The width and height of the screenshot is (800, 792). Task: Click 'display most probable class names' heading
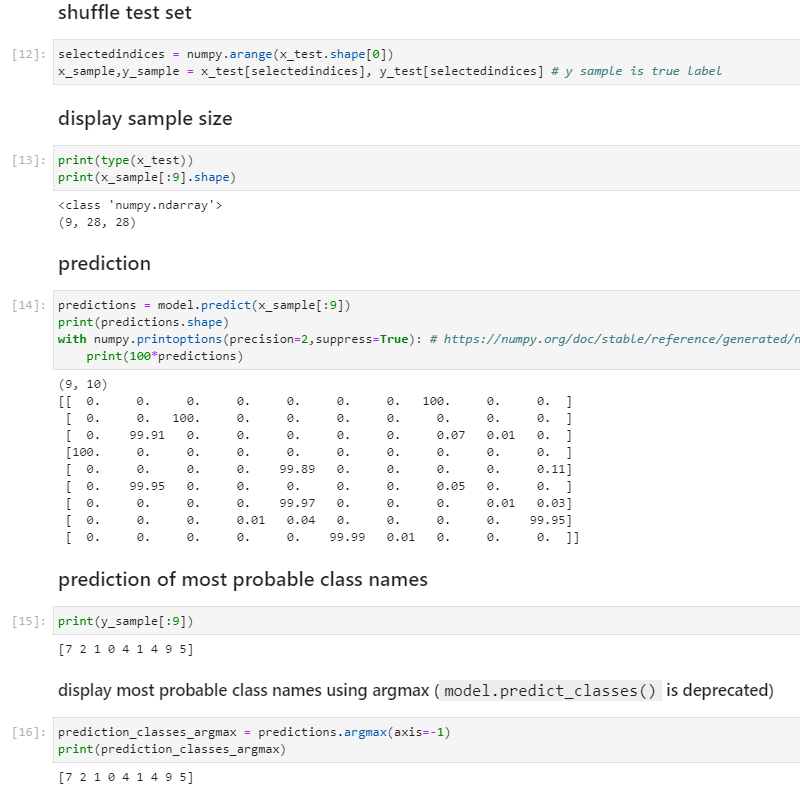(x=416, y=690)
